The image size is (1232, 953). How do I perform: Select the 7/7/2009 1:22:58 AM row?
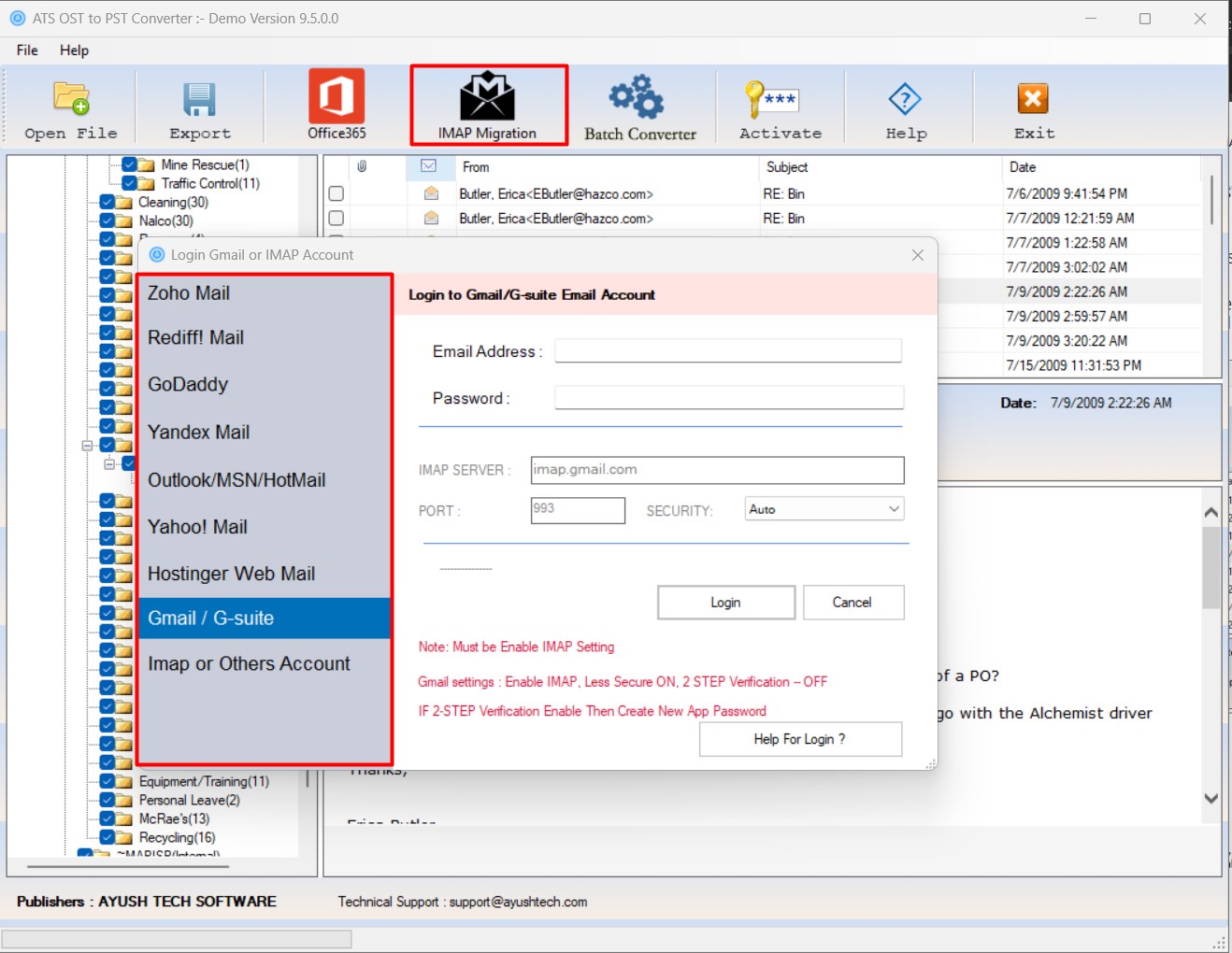[x=1069, y=243]
